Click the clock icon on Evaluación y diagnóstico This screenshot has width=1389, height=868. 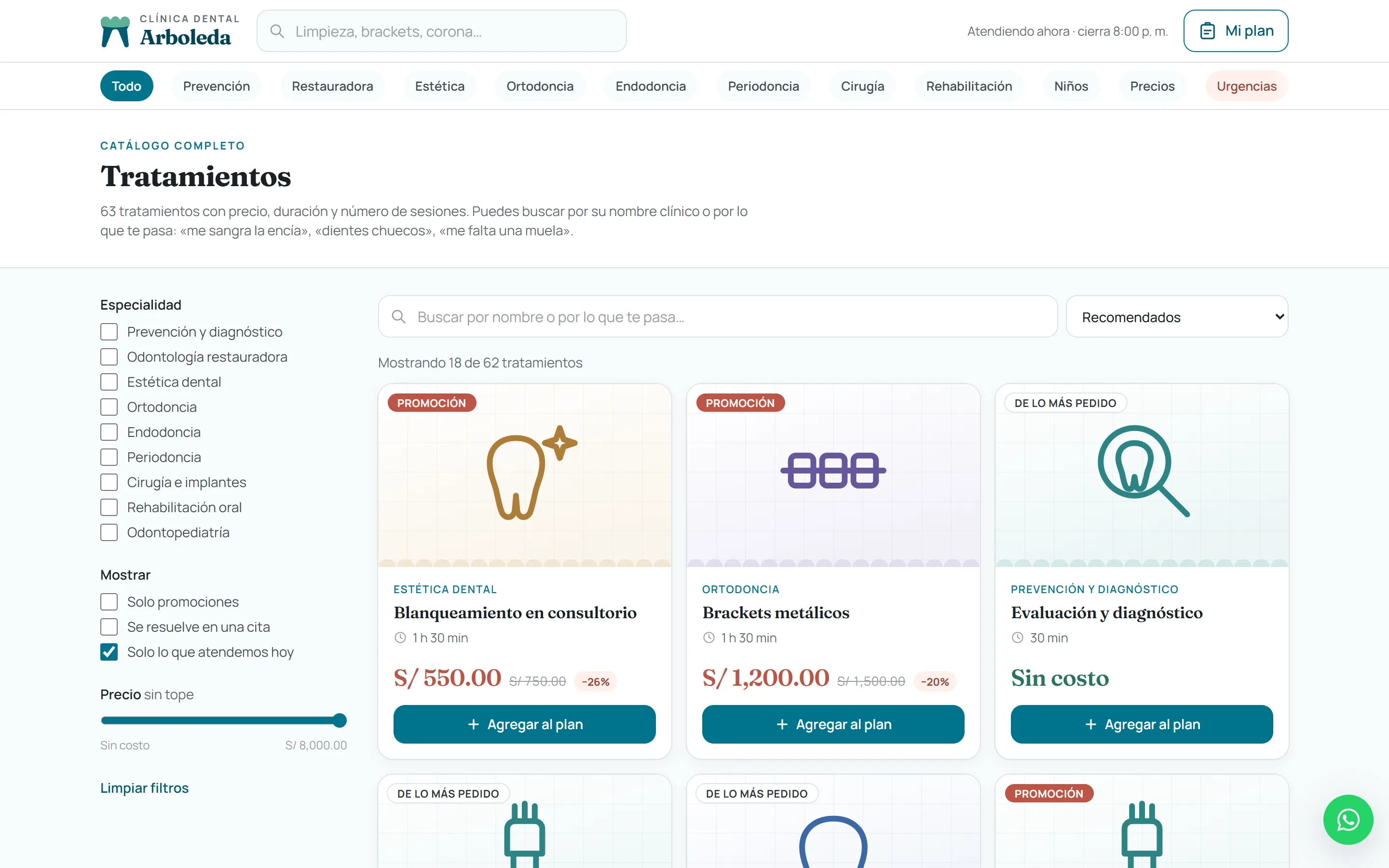pos(1018,638)
